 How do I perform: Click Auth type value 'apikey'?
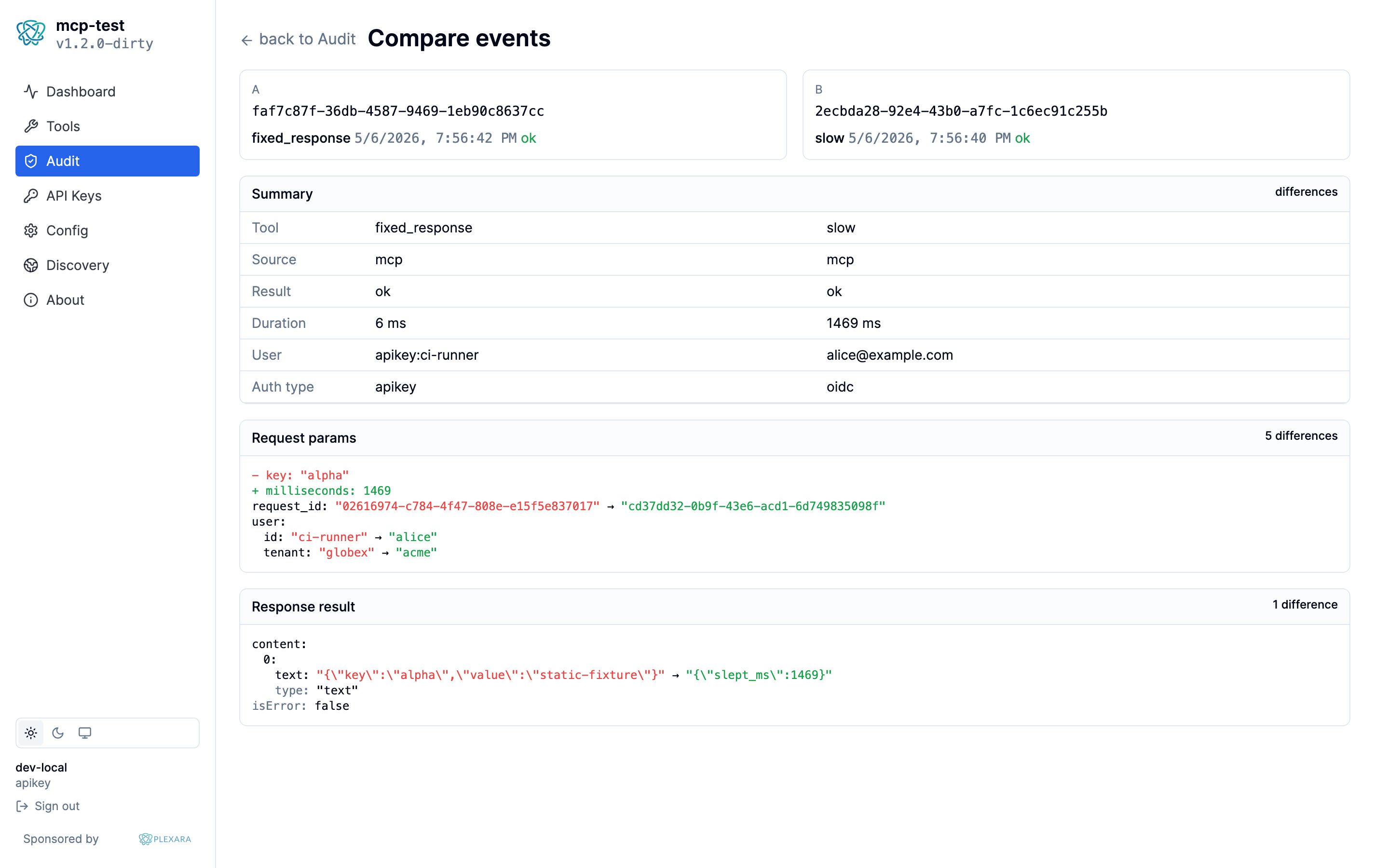tap(395, 387)
